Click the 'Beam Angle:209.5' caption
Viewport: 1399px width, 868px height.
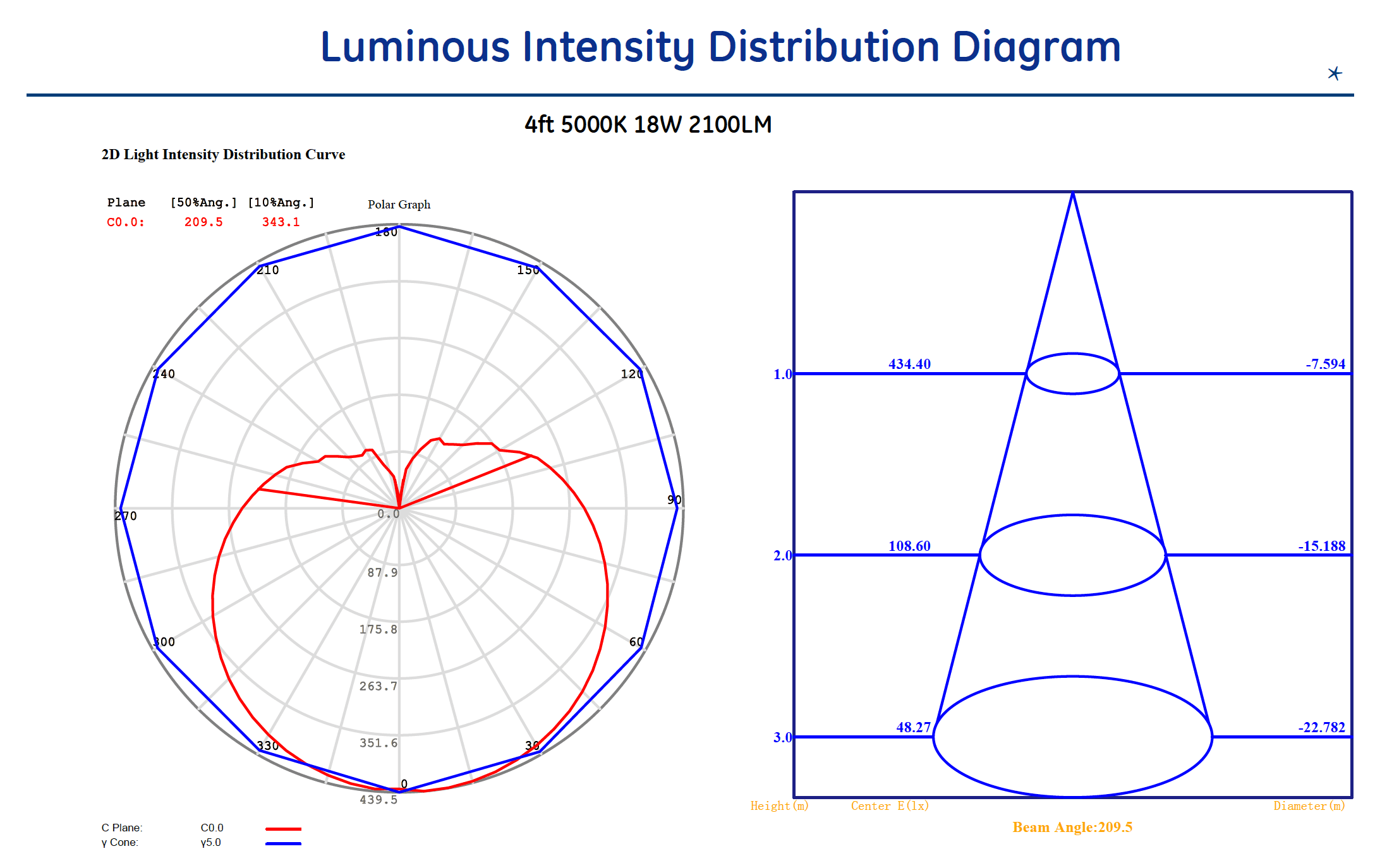[x=1072, y=827]
